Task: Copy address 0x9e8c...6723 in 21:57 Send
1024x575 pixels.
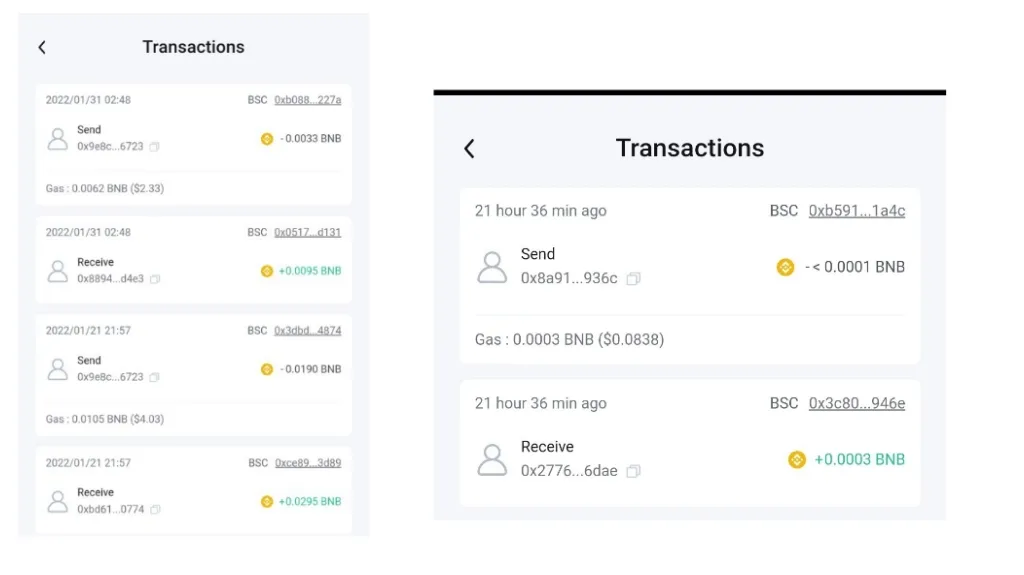Action: pyautogui.click(x=154, y=377)
